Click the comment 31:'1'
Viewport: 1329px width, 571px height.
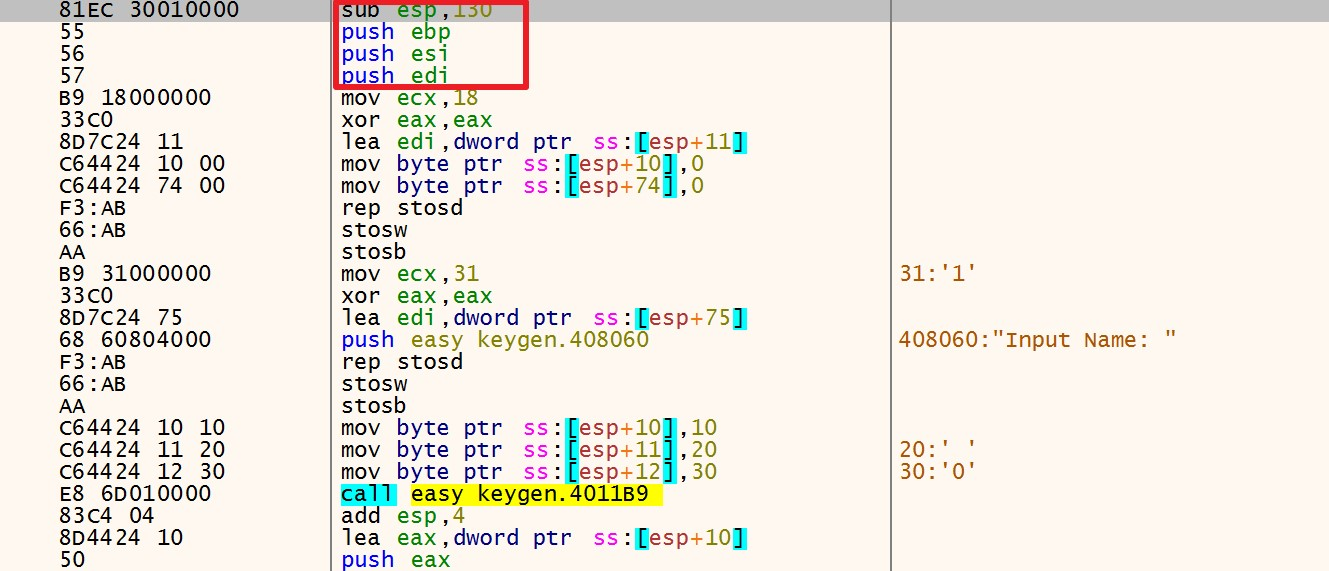pos(937,274)
